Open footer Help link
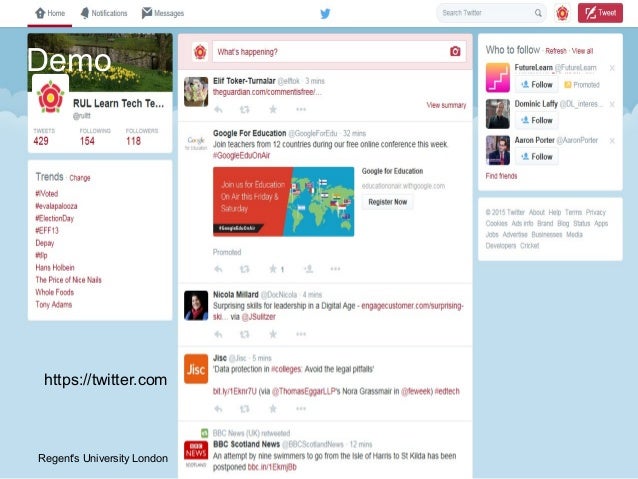Image resolution: width=638 pixels, height=479 pixels. (x=554, y=212)
